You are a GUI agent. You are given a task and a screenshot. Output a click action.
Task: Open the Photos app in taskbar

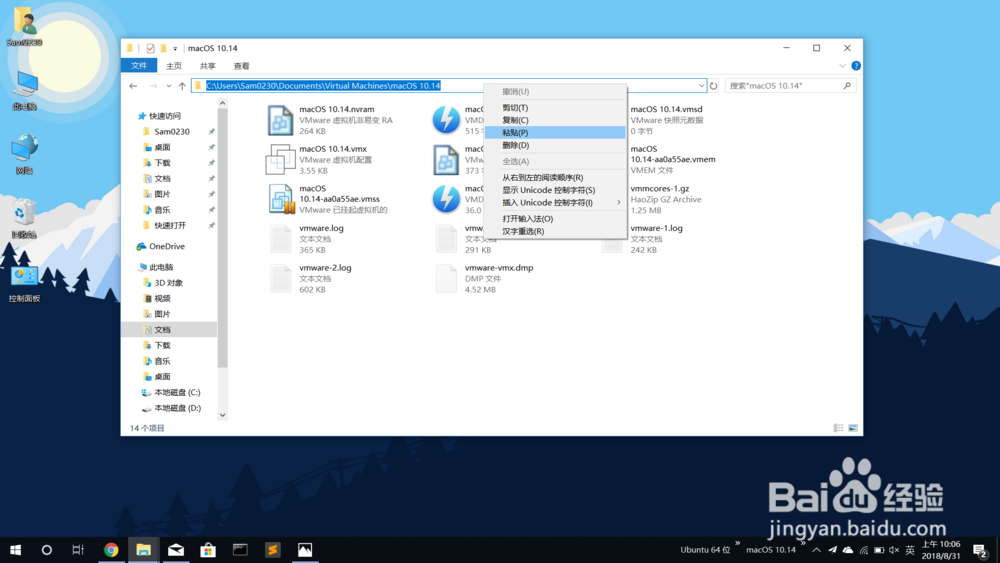[305, 550]
